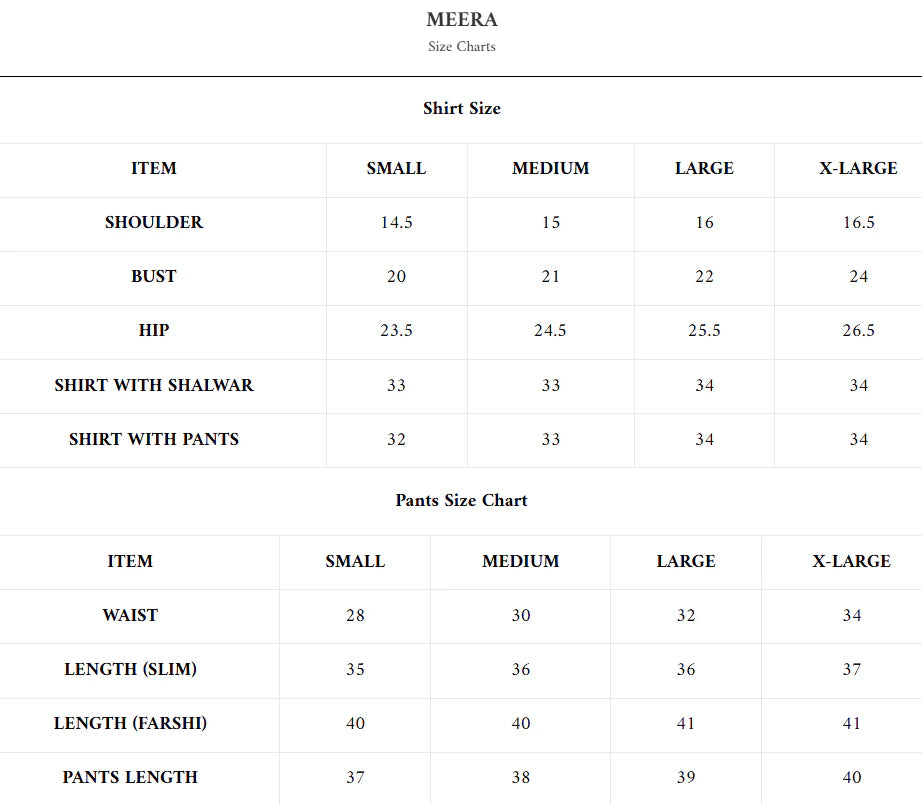
Task: Click the SHOULDER row label
Action: tap(154, 222)
